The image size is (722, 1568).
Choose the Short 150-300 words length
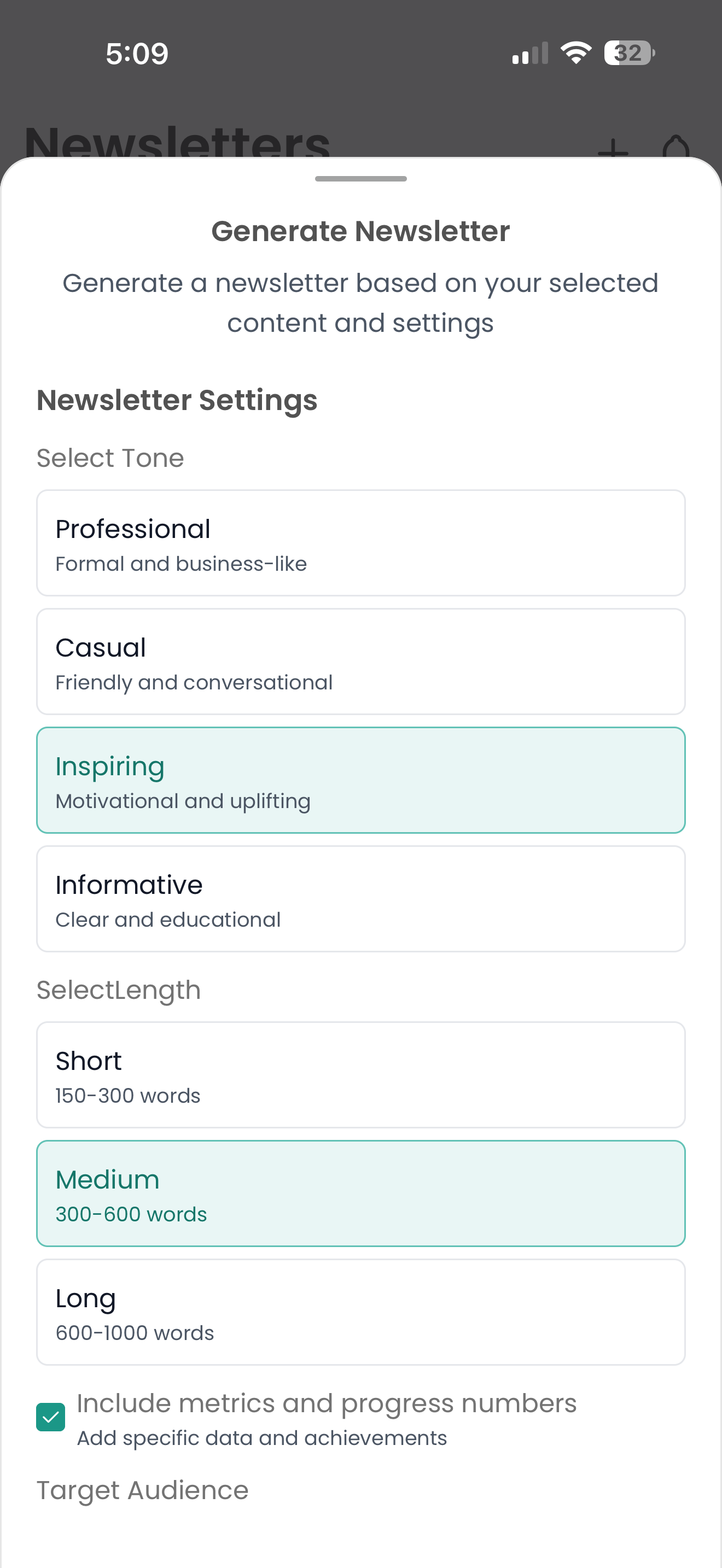coord(361,1074)
